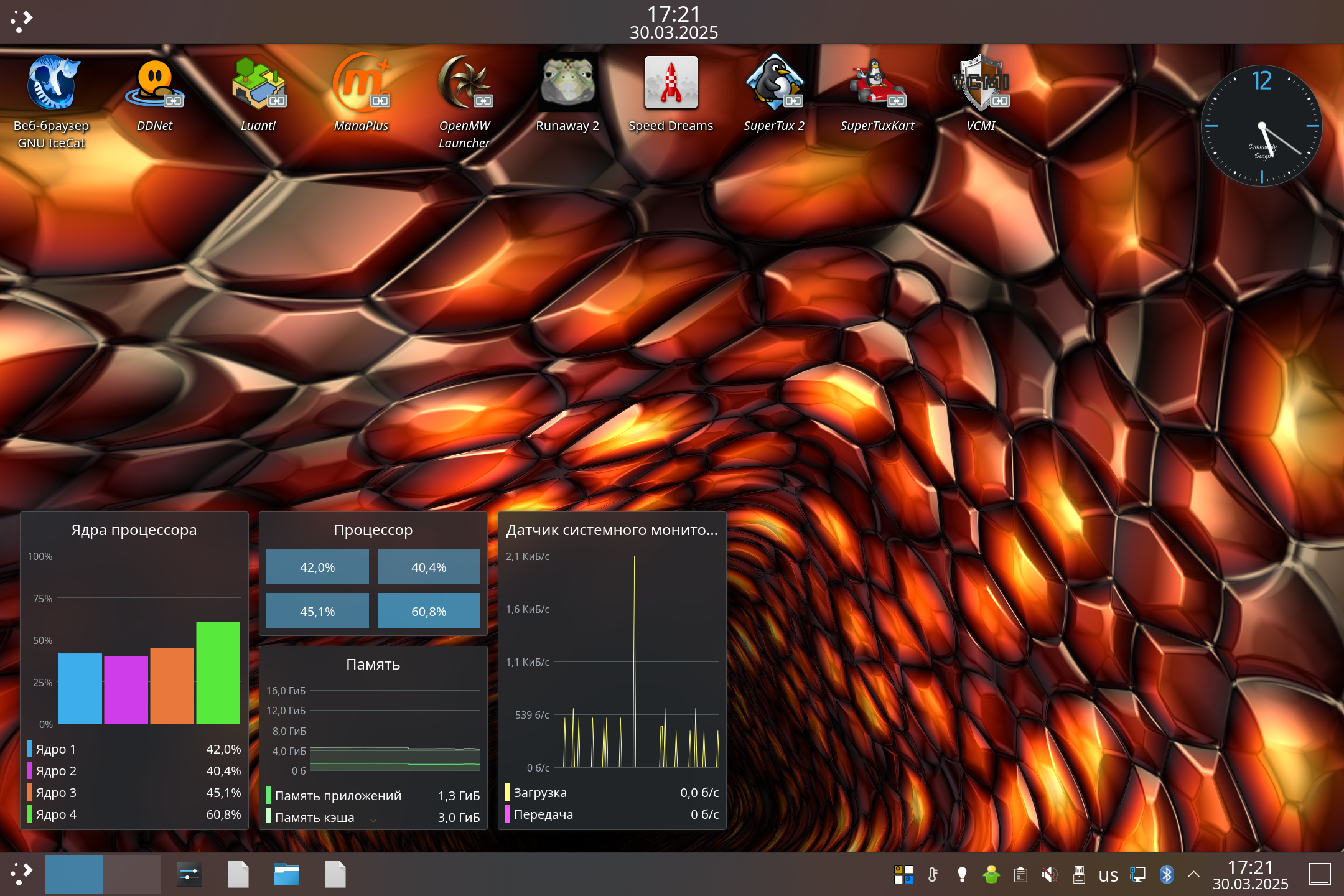Click the clipboard icon in the system tray
The height and width of the screenshot is (896, 1344).
click(1020, 874)
